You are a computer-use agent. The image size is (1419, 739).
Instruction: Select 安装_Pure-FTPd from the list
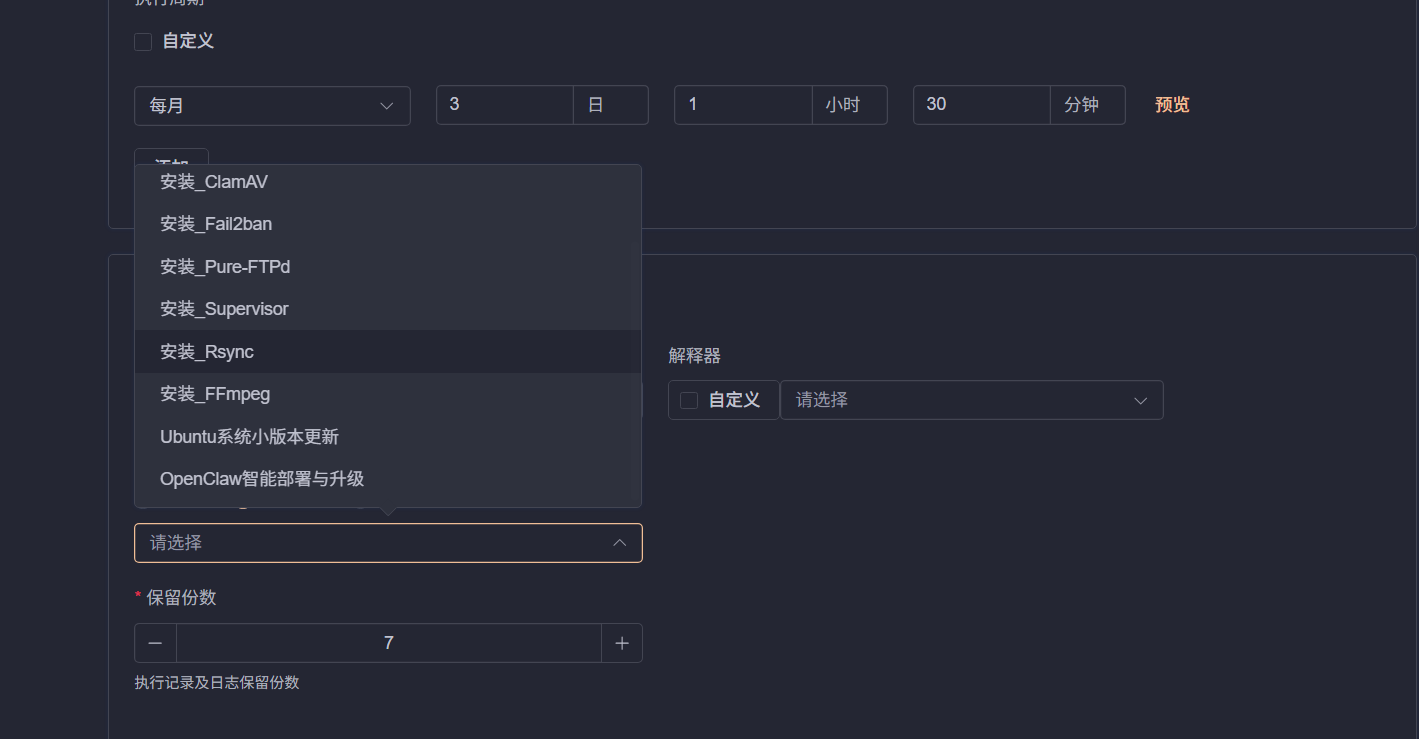[x=225, y=267]
